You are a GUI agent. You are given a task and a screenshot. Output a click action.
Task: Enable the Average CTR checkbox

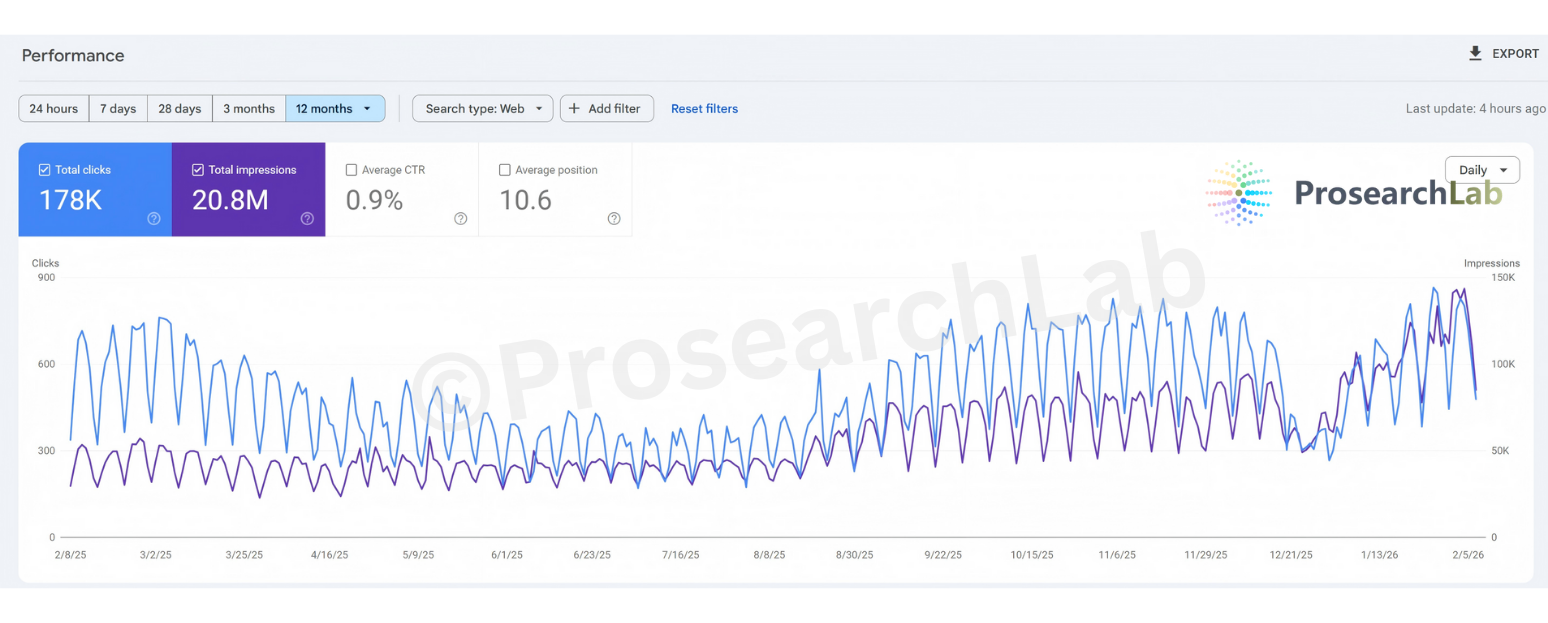[352, 169]
